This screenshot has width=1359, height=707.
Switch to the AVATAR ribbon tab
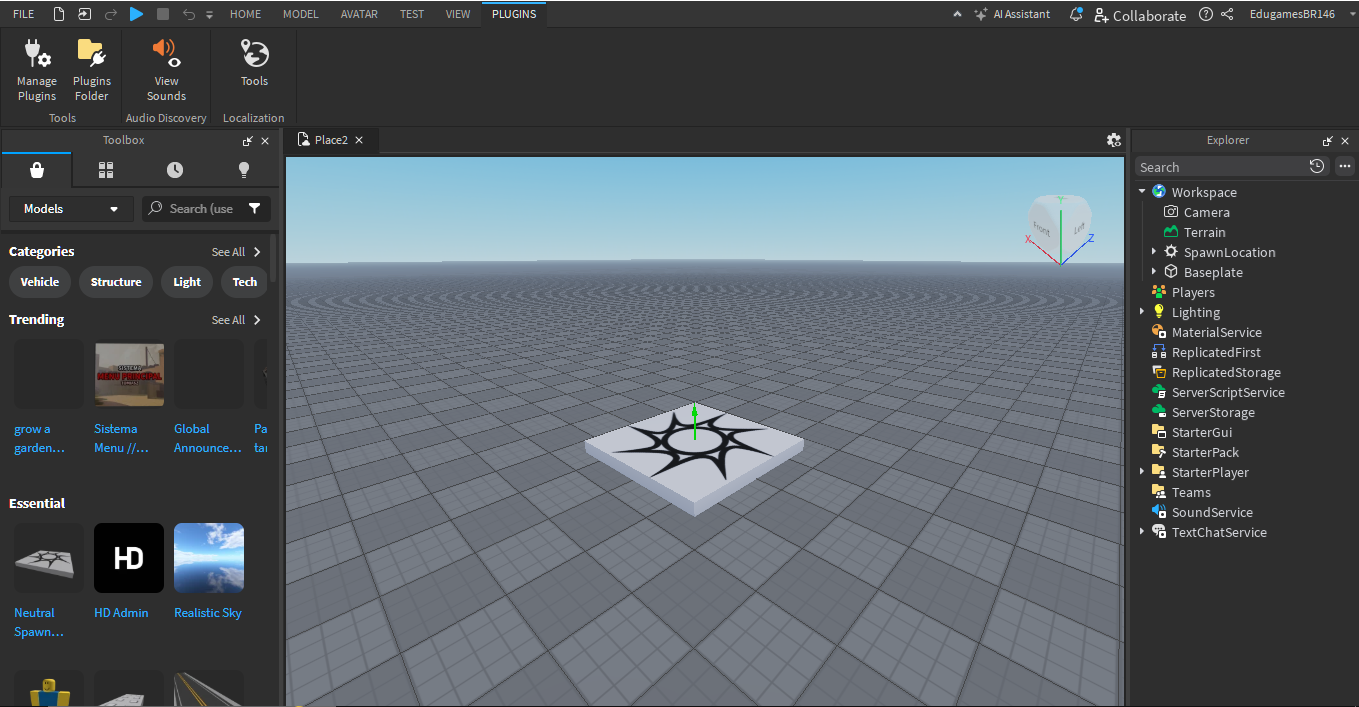360,14
